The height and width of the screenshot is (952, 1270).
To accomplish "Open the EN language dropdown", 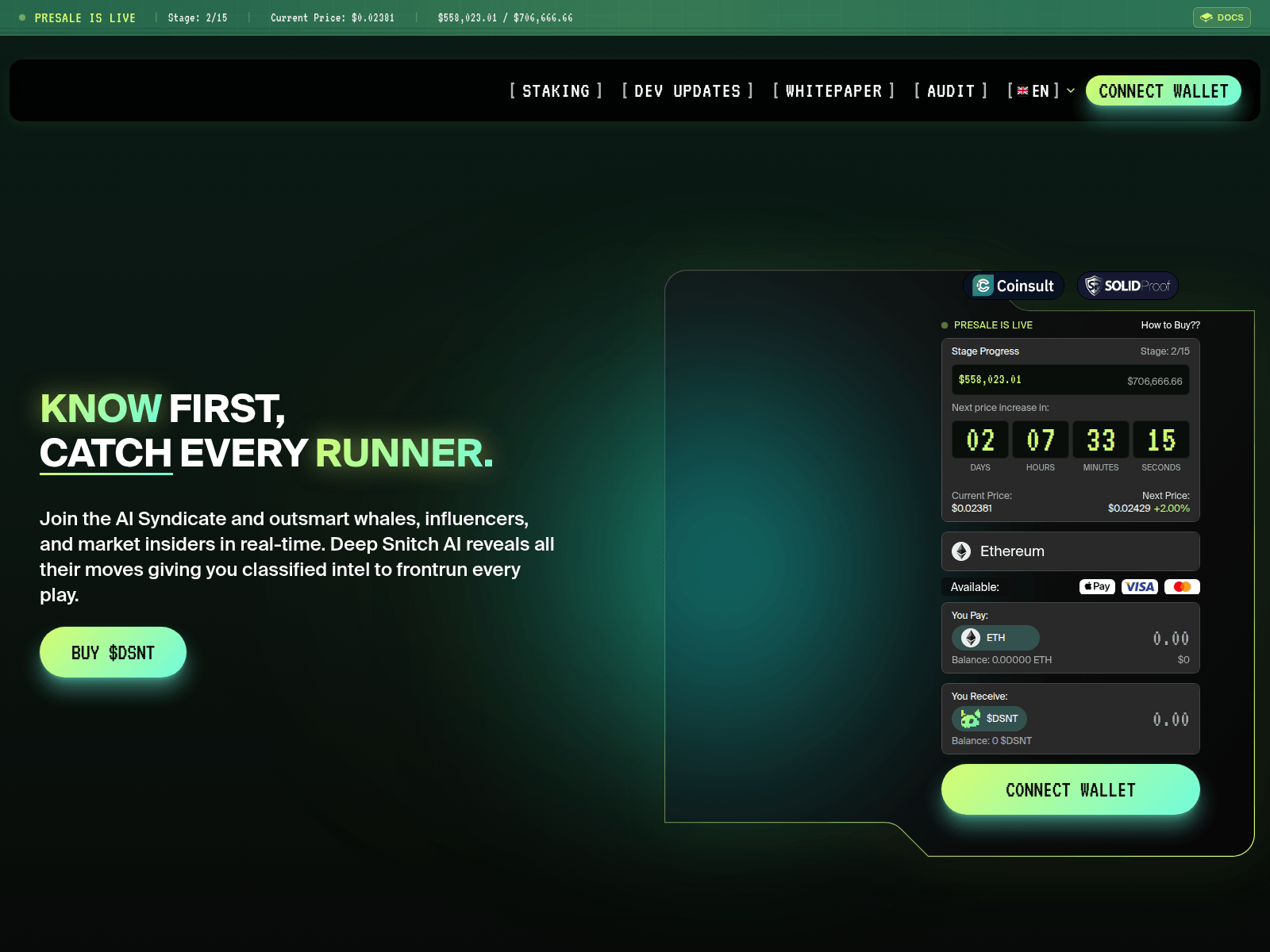I will pyautogui.click(x=1041, y=91).
